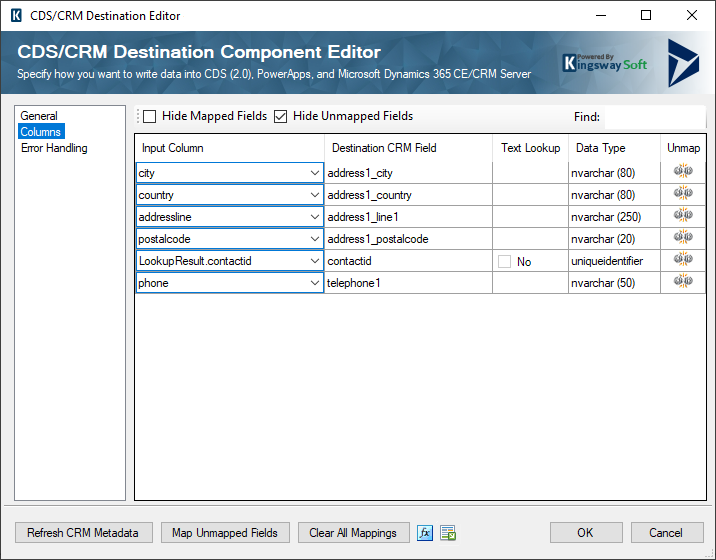
Task: Click the KingswaySoft logo
Action: click(x=605, y=63)
